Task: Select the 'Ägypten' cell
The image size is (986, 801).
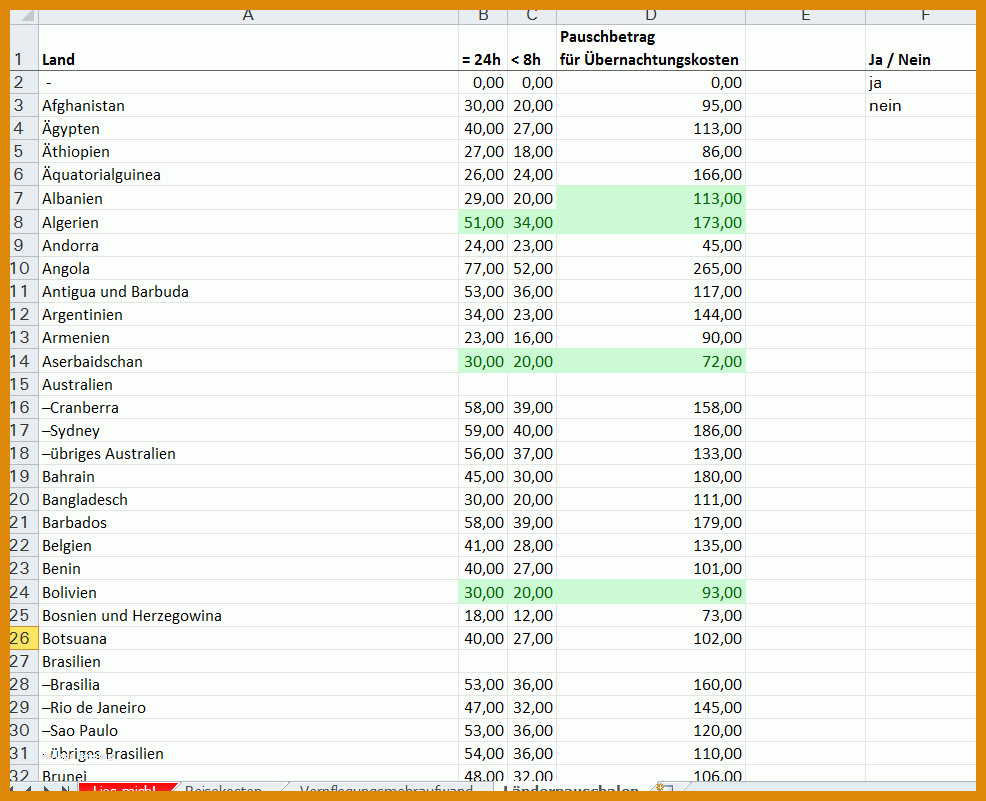Action: [x=248, y=128]
